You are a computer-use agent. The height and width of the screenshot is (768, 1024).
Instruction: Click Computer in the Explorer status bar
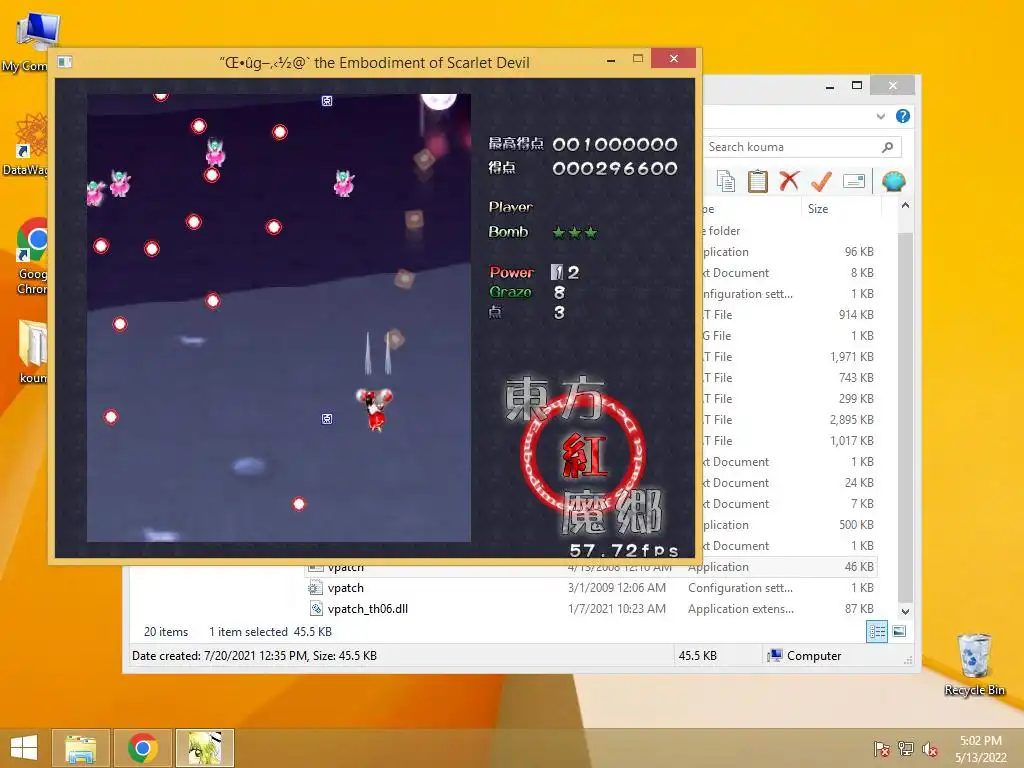coord(805,656)
